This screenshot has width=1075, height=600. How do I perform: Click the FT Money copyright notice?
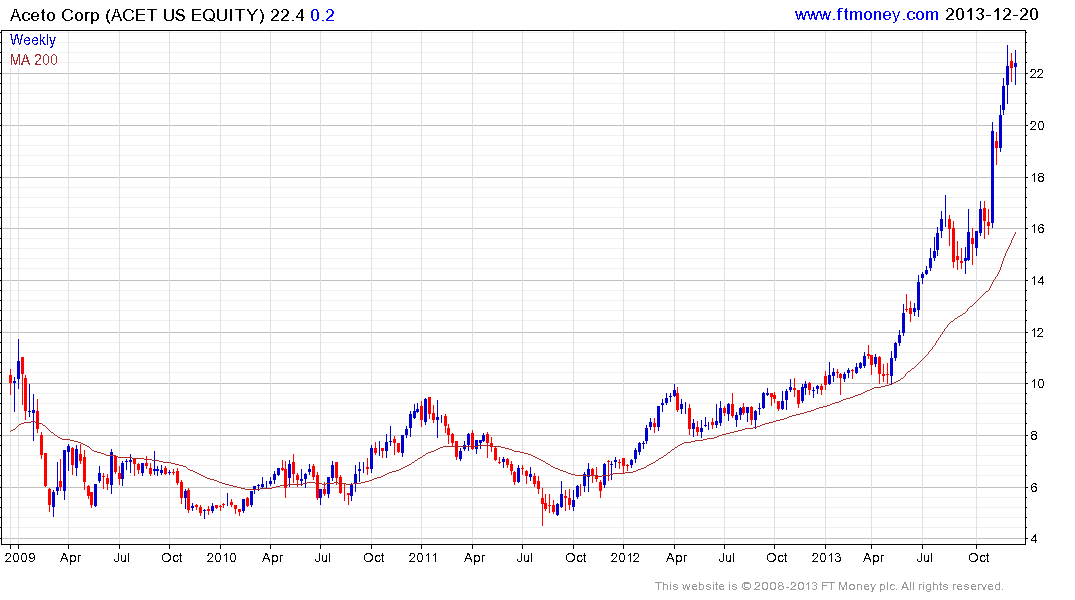pos(829,586)
